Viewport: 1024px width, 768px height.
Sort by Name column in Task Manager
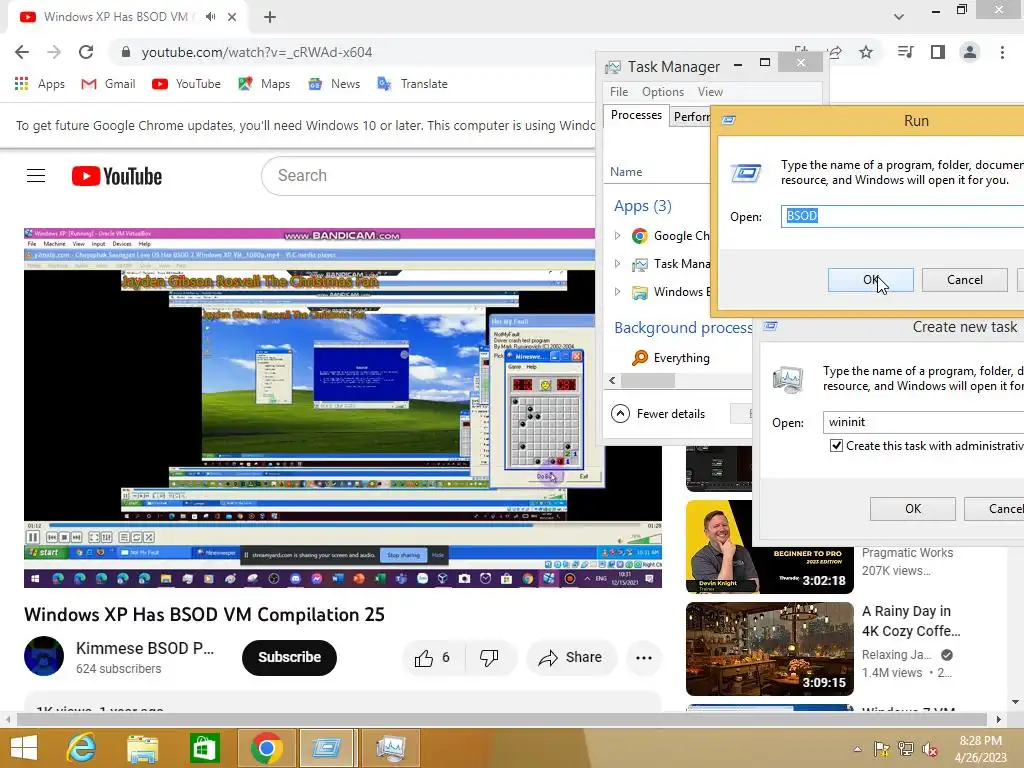pyautogui.click(x=626, y=172)
